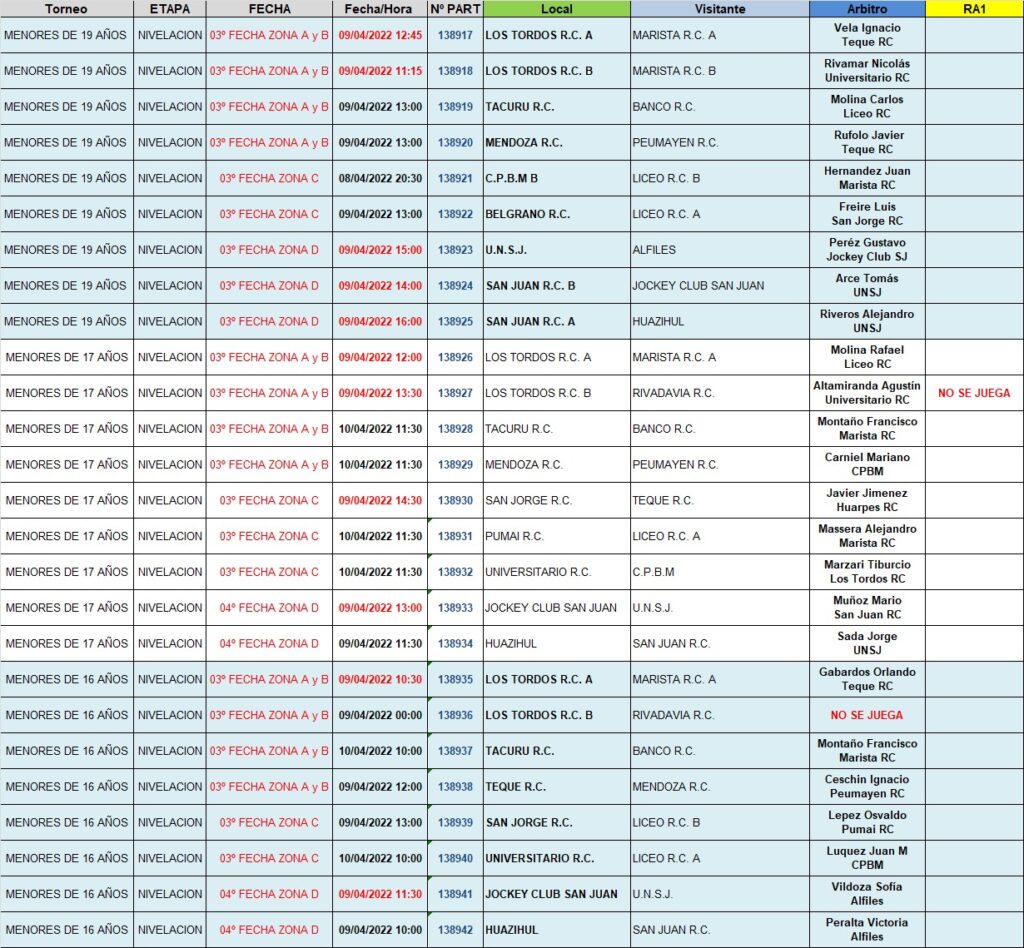Select the blue Arbitro column header
This screenshot has height=948, width=1024.
click(x=866, y=9)
